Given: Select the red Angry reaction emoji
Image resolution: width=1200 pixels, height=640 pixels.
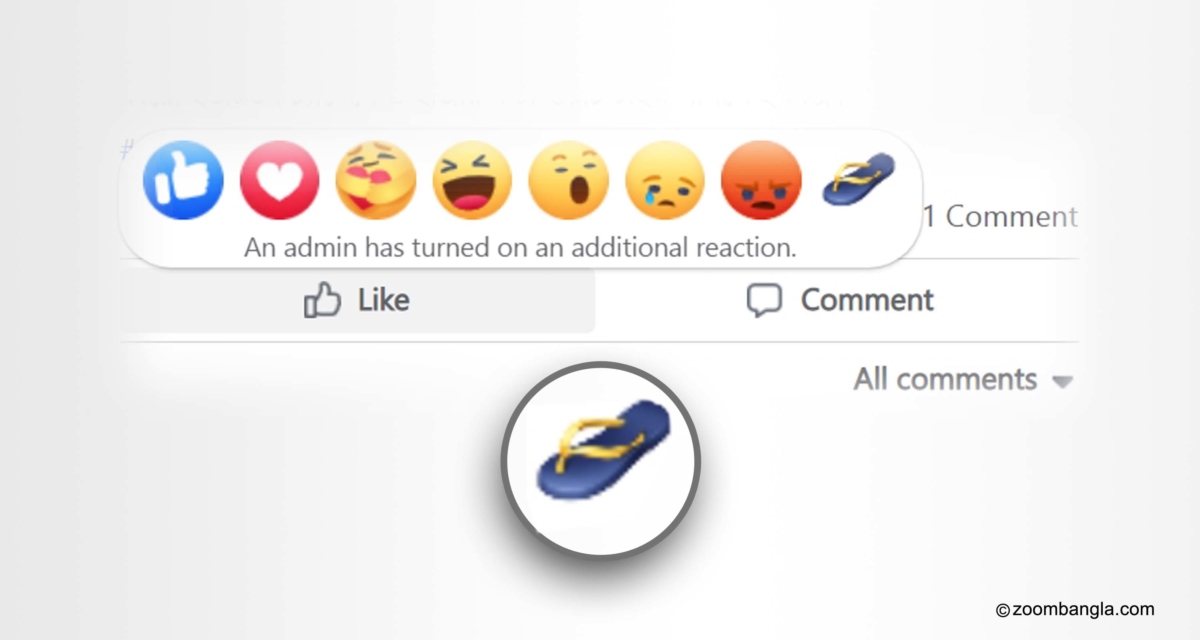Looking at the screenshot, I should tap(761, 180).
